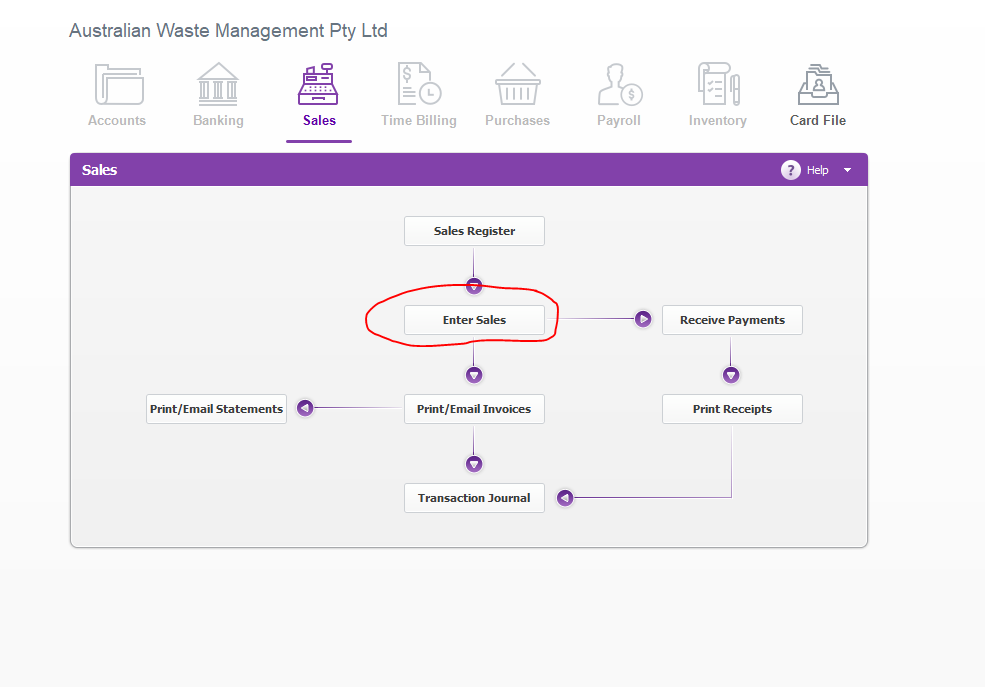The height and width of the screenshot is (687, 985).
Task: Click the Print Receipts button
Action: coord(732,409)
